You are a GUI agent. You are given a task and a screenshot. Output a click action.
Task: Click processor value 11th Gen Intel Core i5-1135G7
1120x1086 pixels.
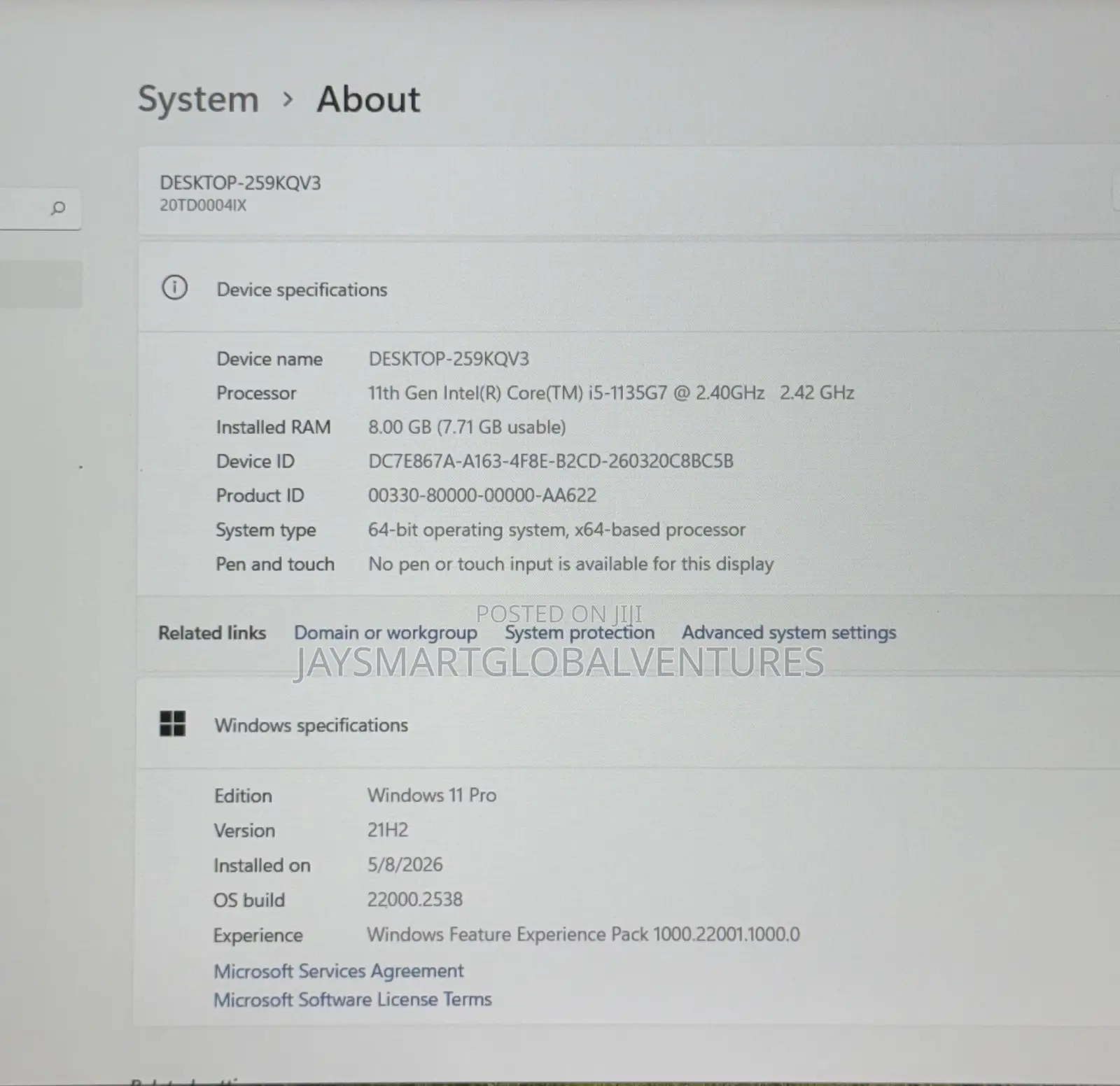point(611,393)
